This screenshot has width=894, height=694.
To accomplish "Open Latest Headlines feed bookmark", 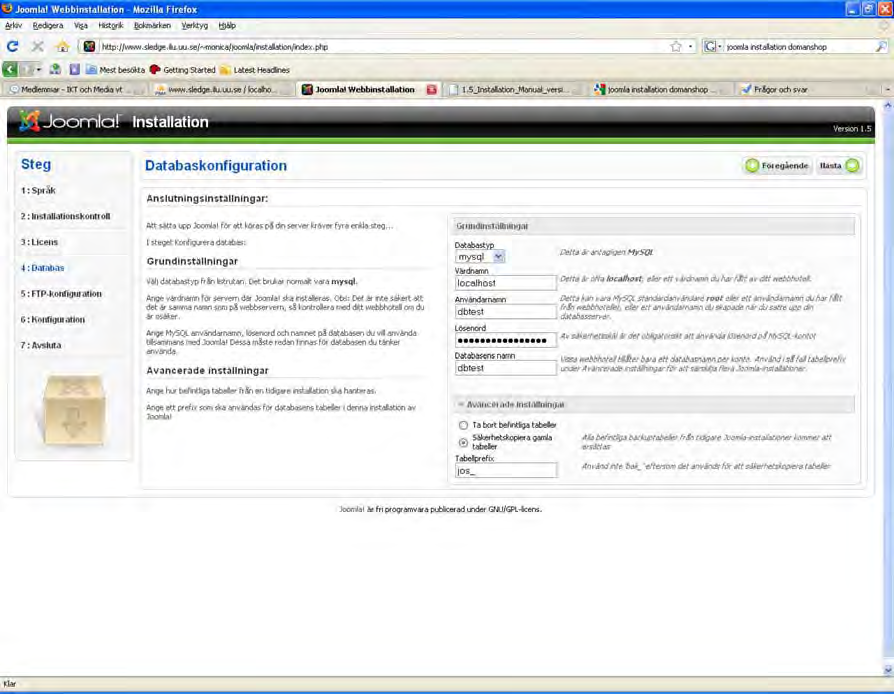I will 255,70.
